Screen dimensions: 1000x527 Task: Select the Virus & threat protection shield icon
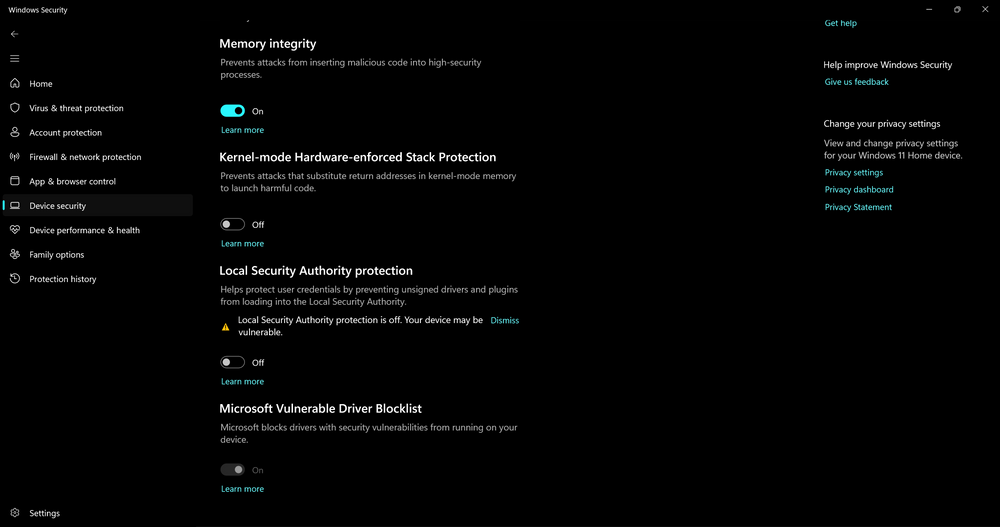pos(15,108)
